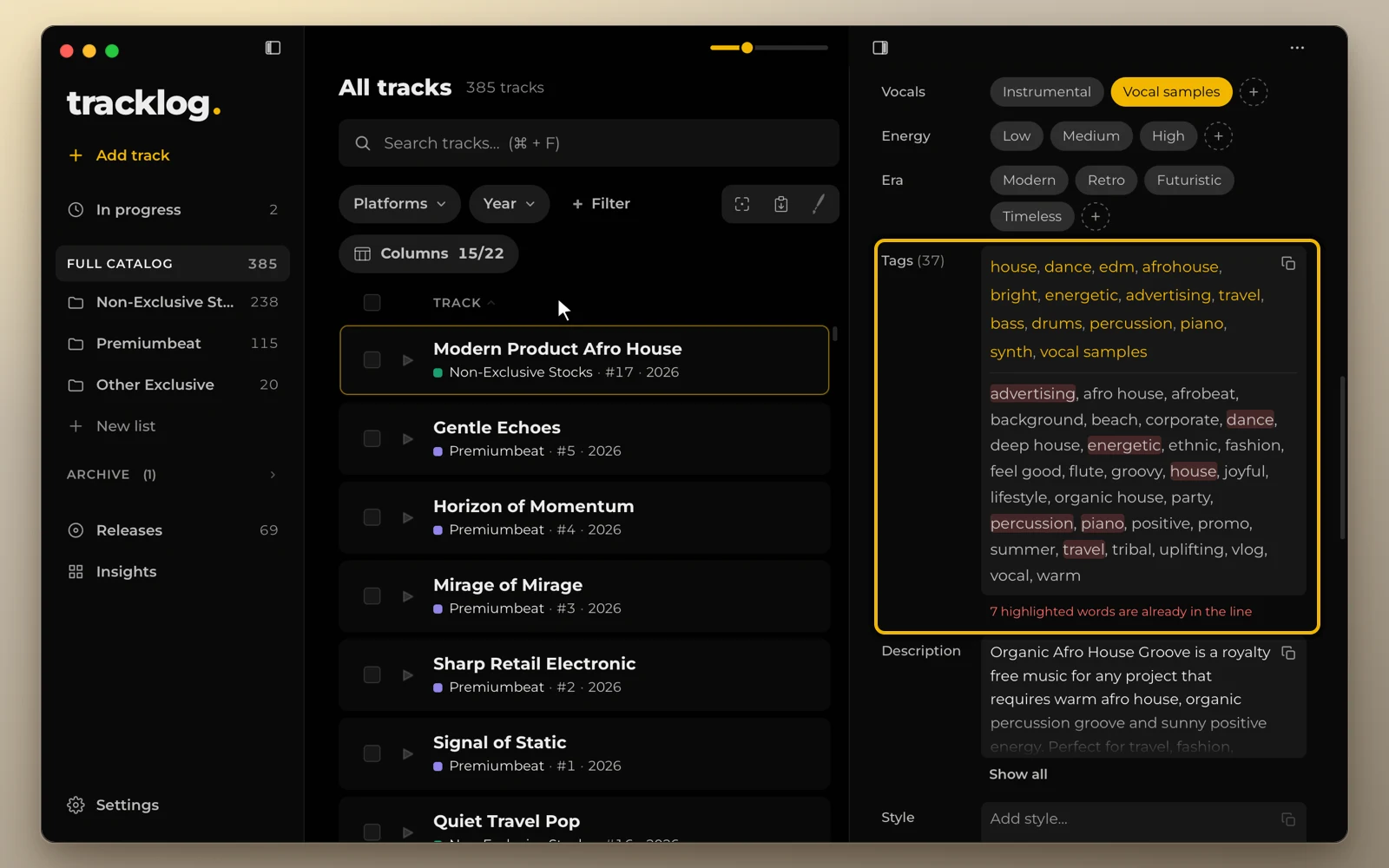Image resolution: width=1389 pixels, height=868 pixels.
Task: Expand the Archive section
Action: [x=173, y=475]
